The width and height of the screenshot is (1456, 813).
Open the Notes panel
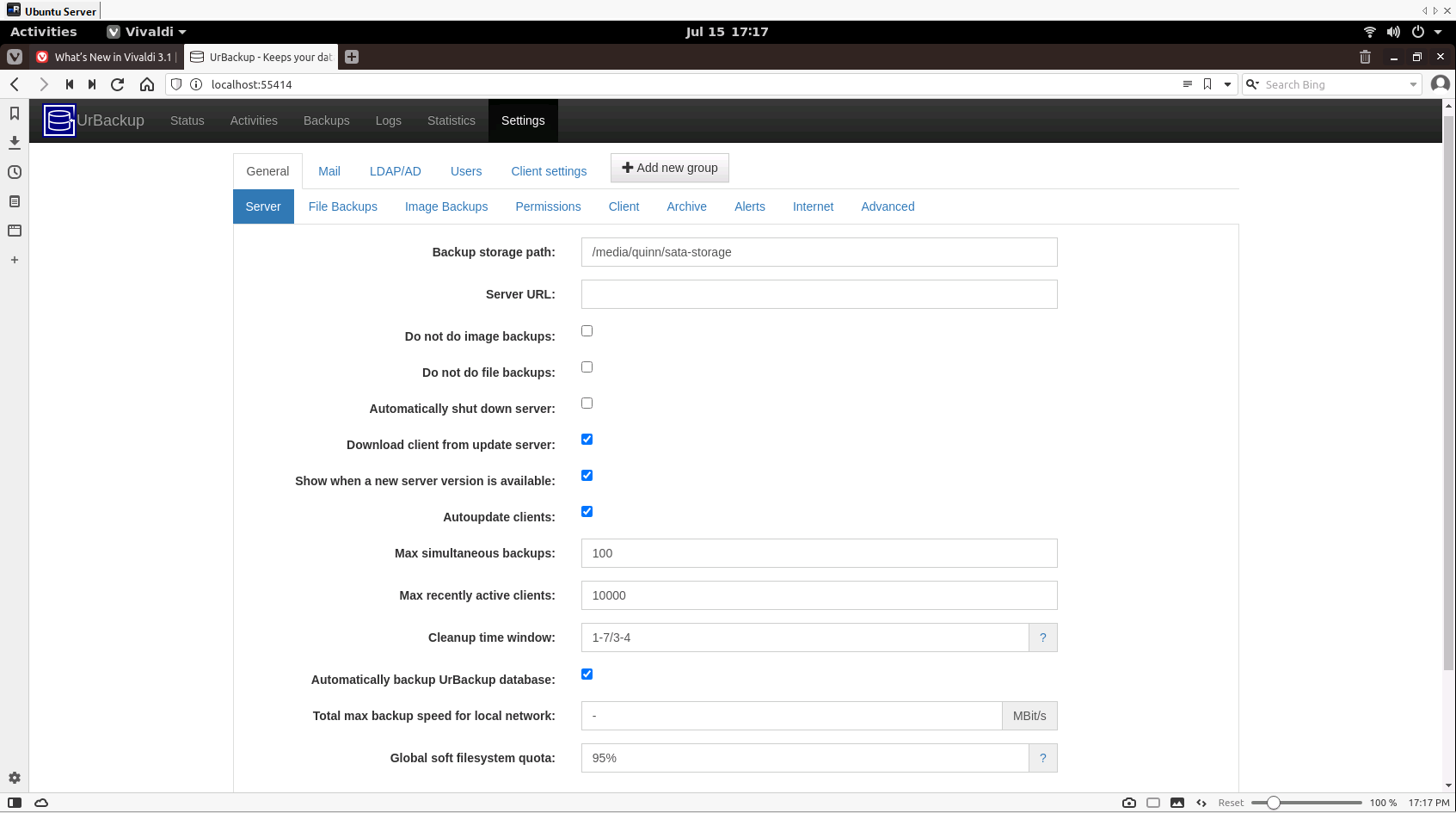click(x=14, y=201)
